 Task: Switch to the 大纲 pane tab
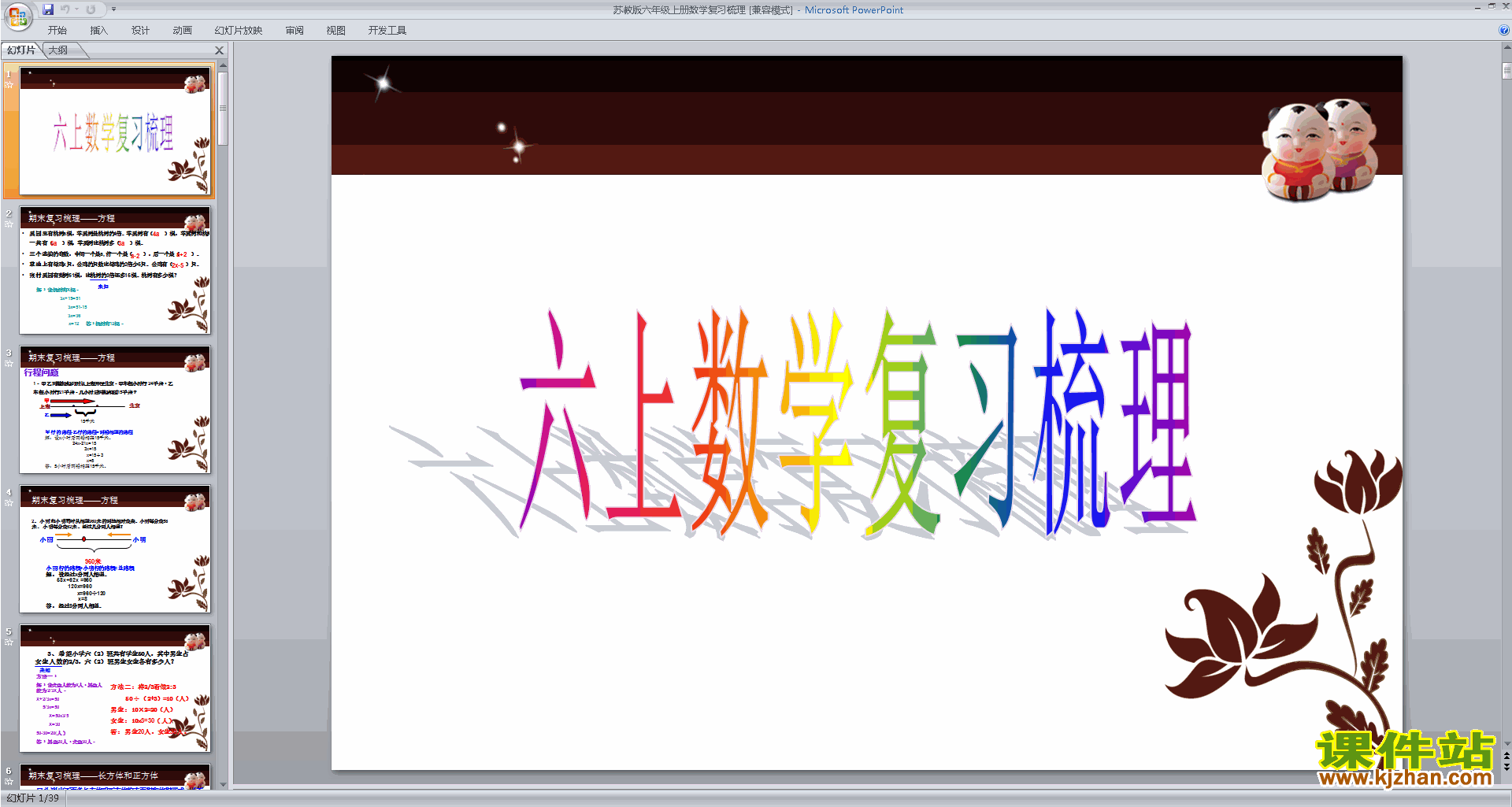[x=58, y=50]
